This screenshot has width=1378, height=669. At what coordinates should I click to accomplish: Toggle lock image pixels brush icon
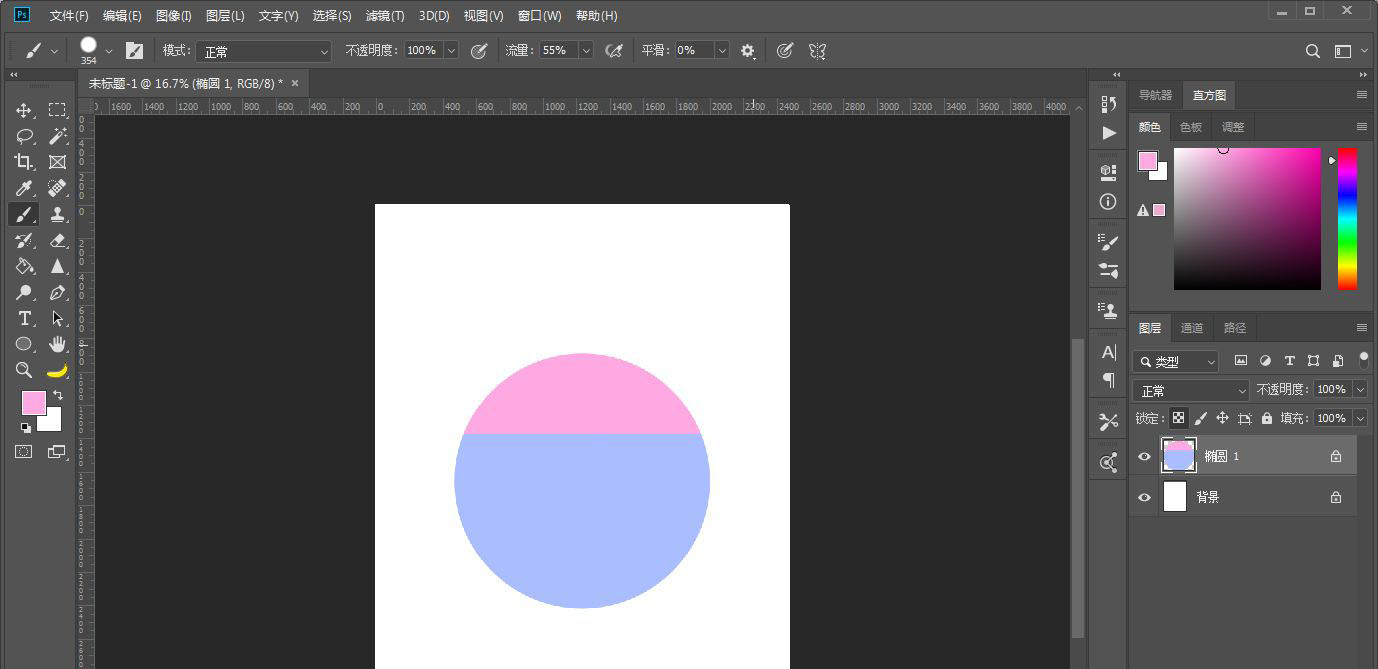pyautogui.click(x=1201, y=418)
